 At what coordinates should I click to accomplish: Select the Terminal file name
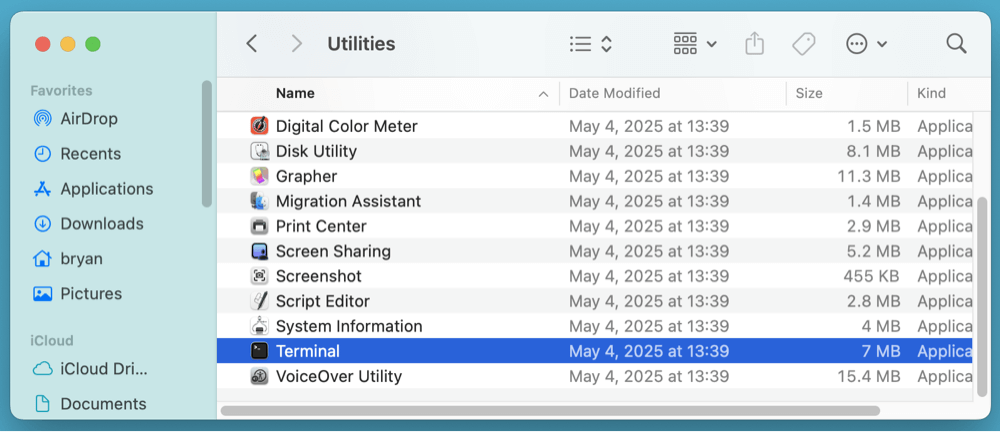(x=307, y=351)
